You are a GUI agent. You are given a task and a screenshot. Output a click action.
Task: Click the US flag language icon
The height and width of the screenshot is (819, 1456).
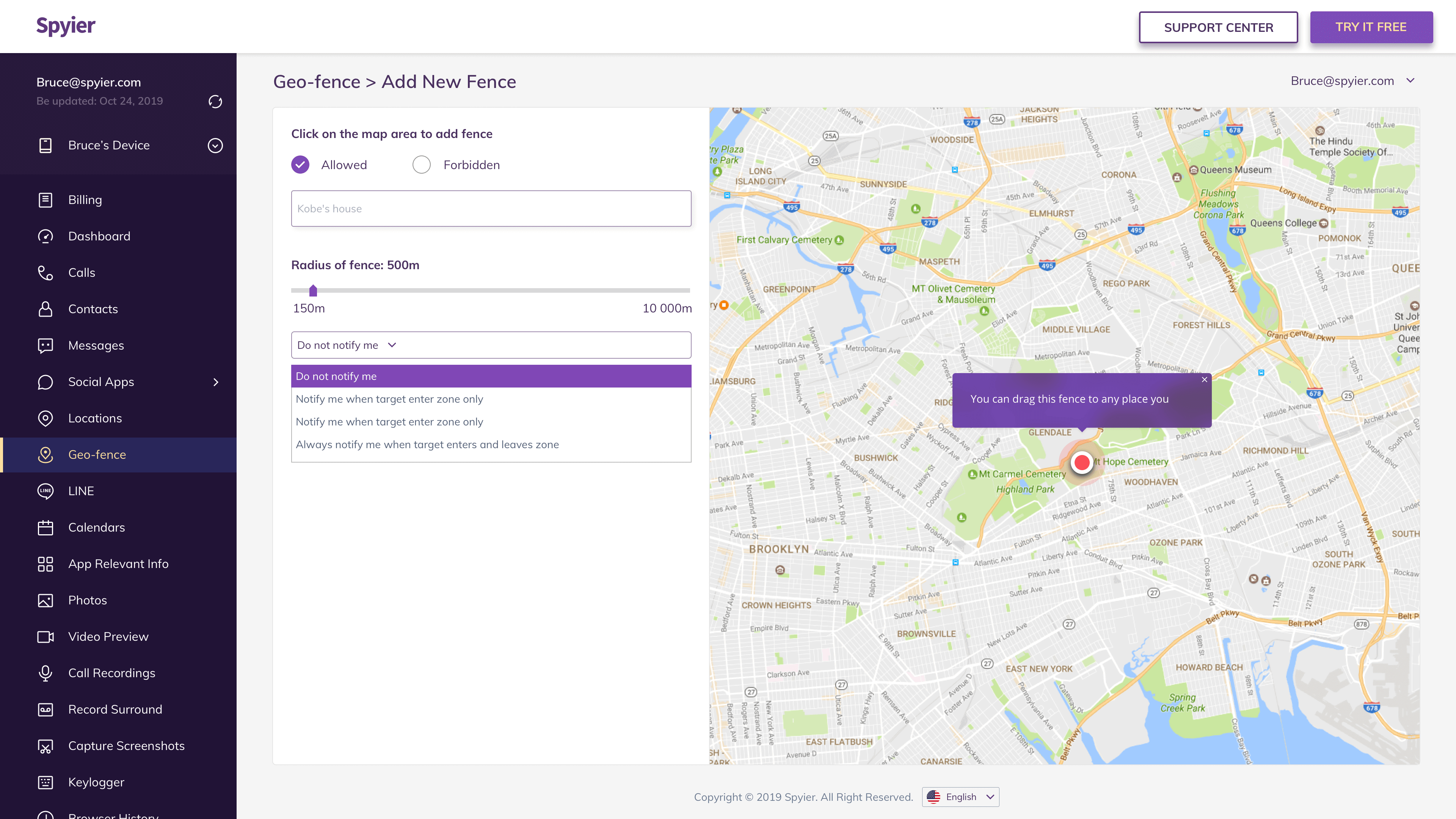[934, 797]
